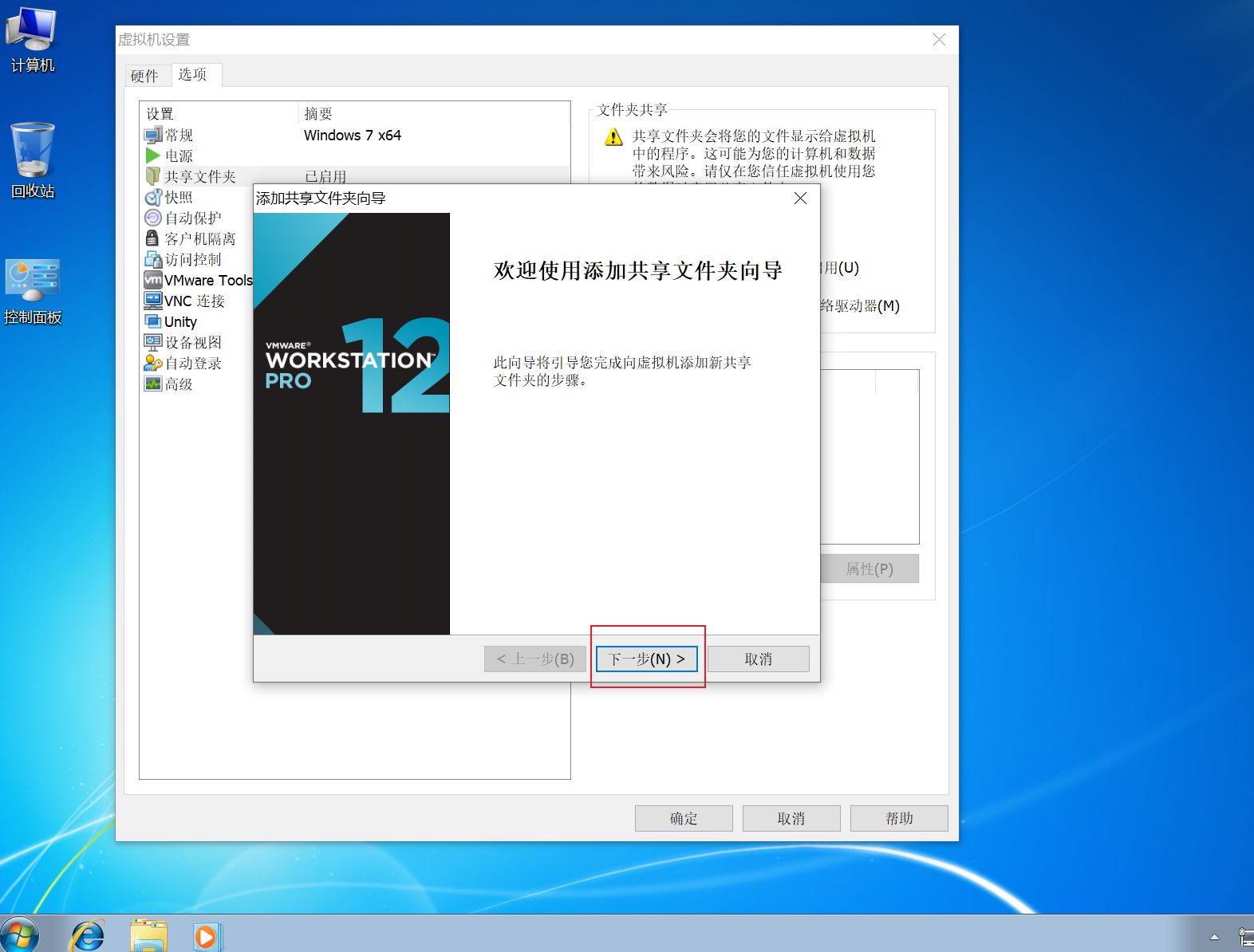The image size is (1254, 952).
Task: Open 回收站 recycle bin icon
Action: coord(33,160)
